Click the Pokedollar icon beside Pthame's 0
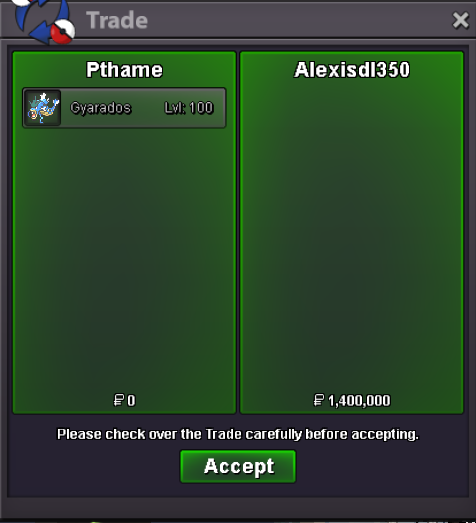This screenshot has width=476, height=523. (x=118, y=400)
